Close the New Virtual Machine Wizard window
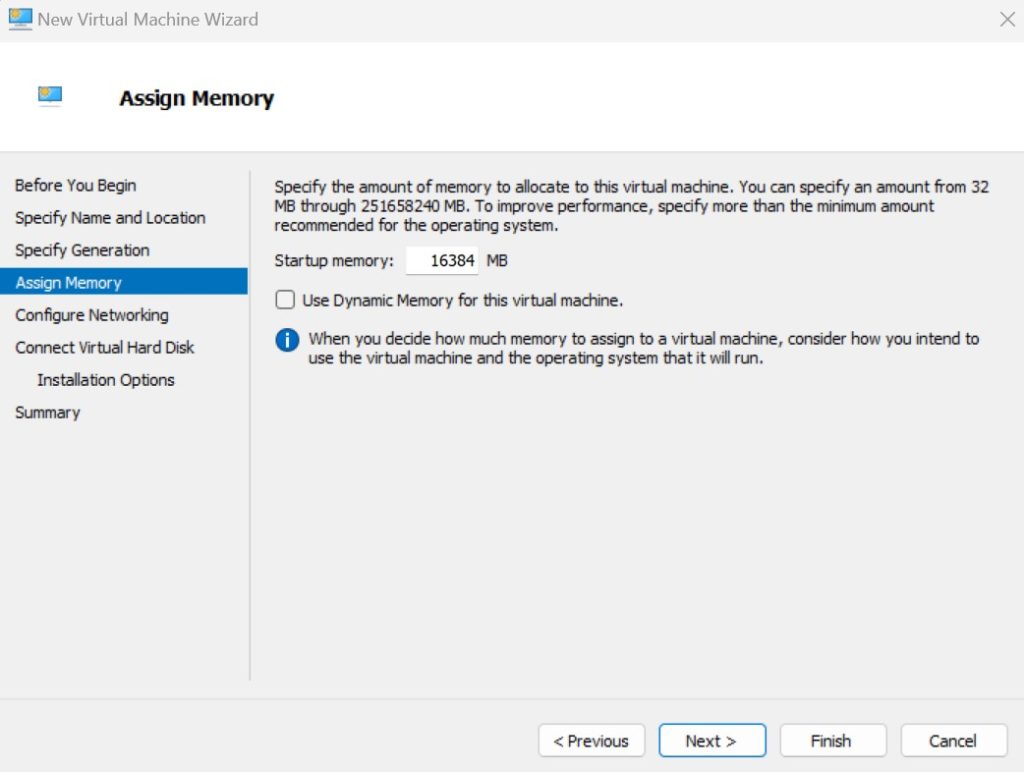 (1007, 19)
